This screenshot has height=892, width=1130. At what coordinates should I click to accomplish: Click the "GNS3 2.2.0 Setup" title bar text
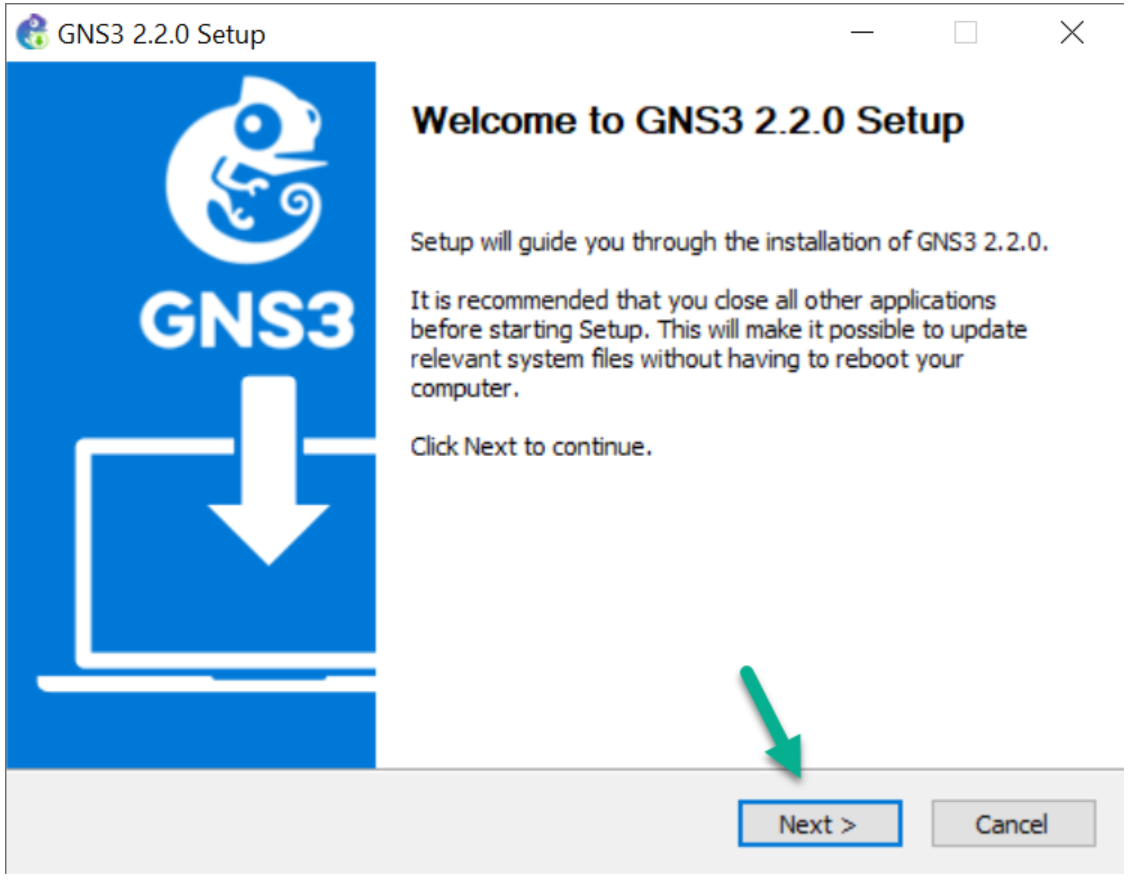click(161, 34)
